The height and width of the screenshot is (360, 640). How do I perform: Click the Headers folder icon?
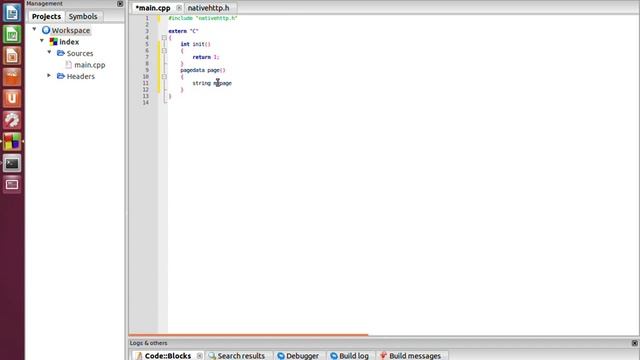61,76
